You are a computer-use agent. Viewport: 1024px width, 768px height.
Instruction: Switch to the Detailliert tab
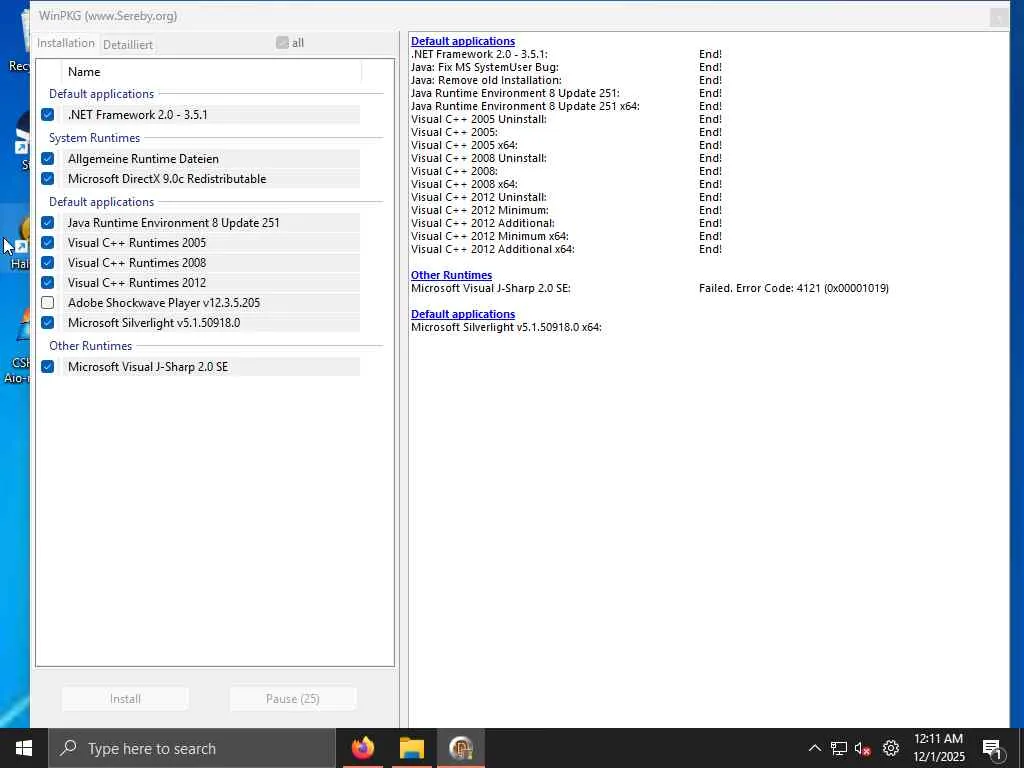tap(128, 44)
